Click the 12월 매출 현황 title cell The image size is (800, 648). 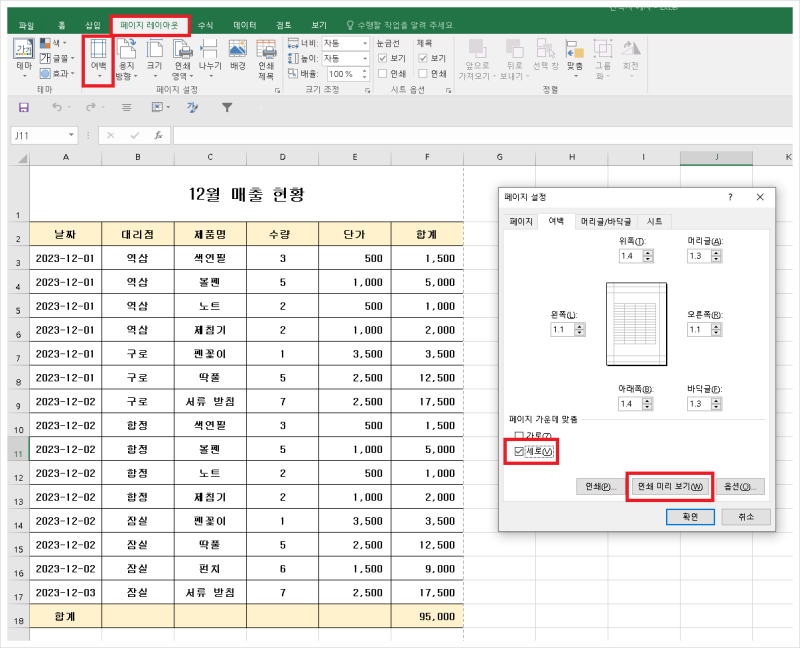coord(246,194)
